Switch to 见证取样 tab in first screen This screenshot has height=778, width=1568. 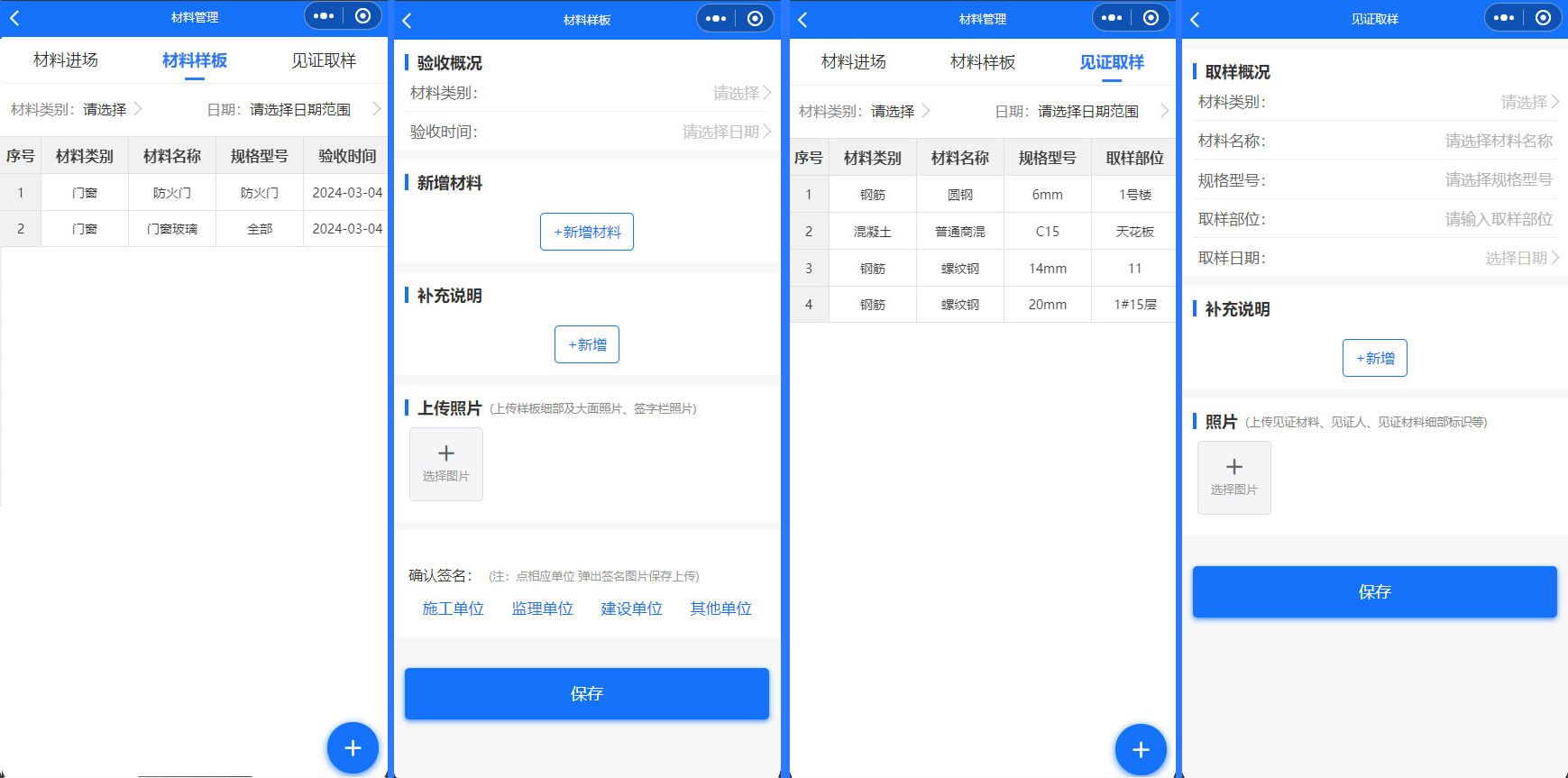pyautogui.click(x=323, y=60)
